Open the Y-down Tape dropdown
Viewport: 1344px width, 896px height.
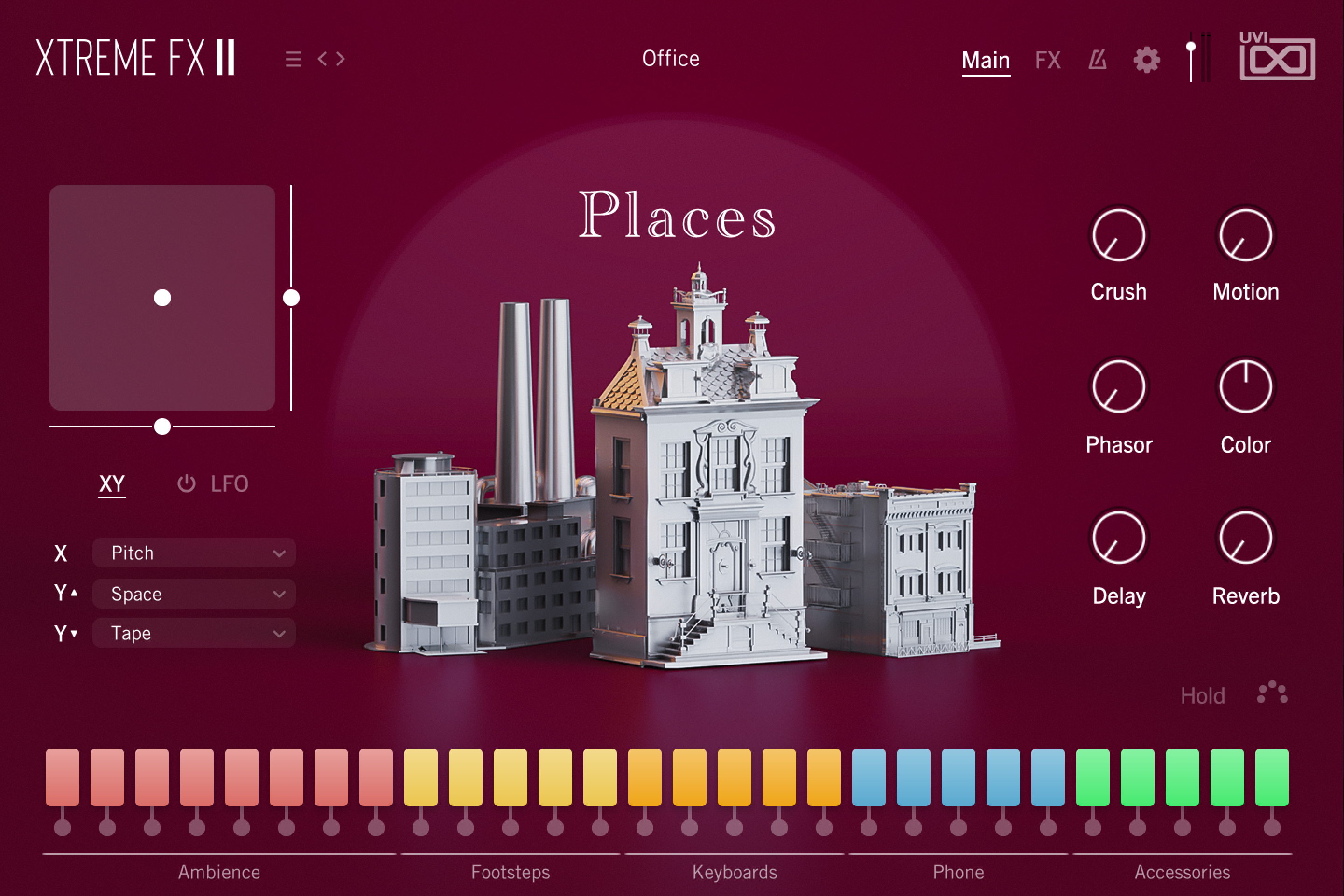194,633
